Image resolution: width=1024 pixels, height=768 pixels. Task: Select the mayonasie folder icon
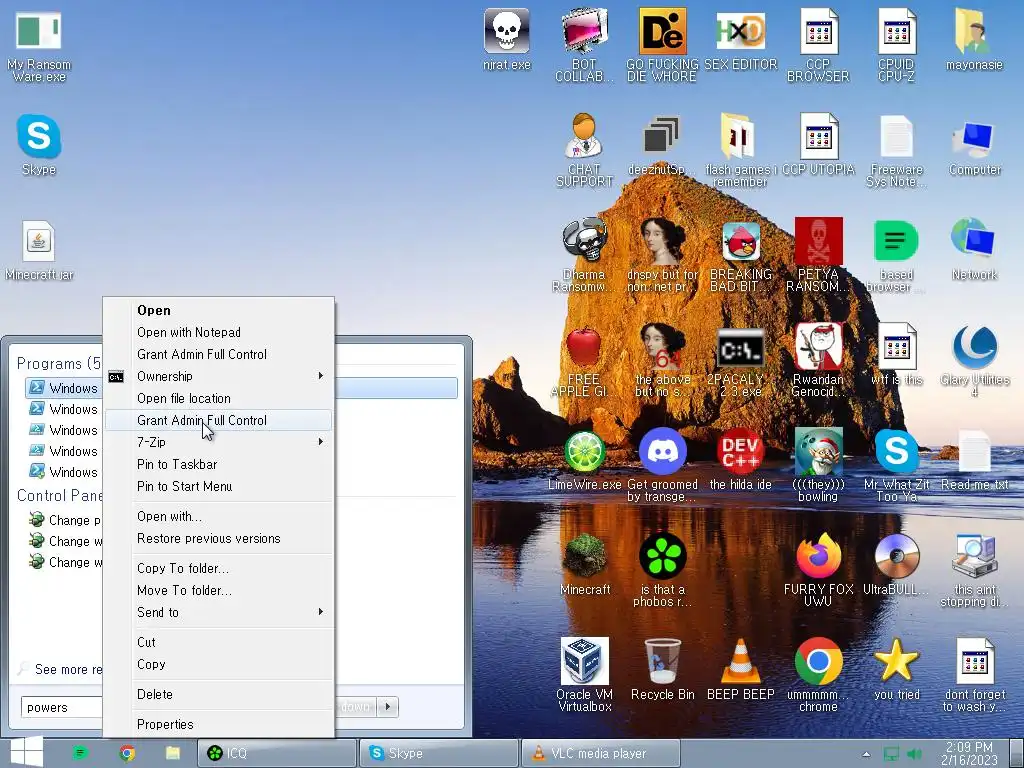point(974,31)
